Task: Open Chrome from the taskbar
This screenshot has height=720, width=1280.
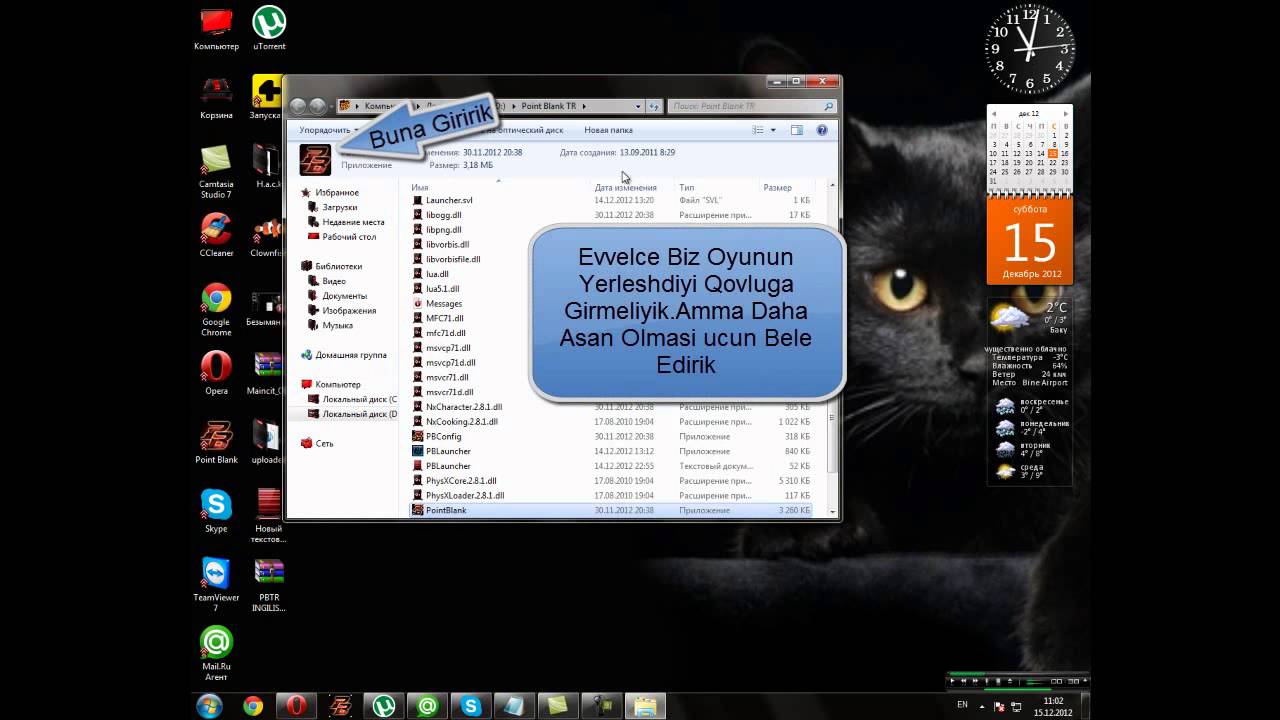Action: pos(253,706)
